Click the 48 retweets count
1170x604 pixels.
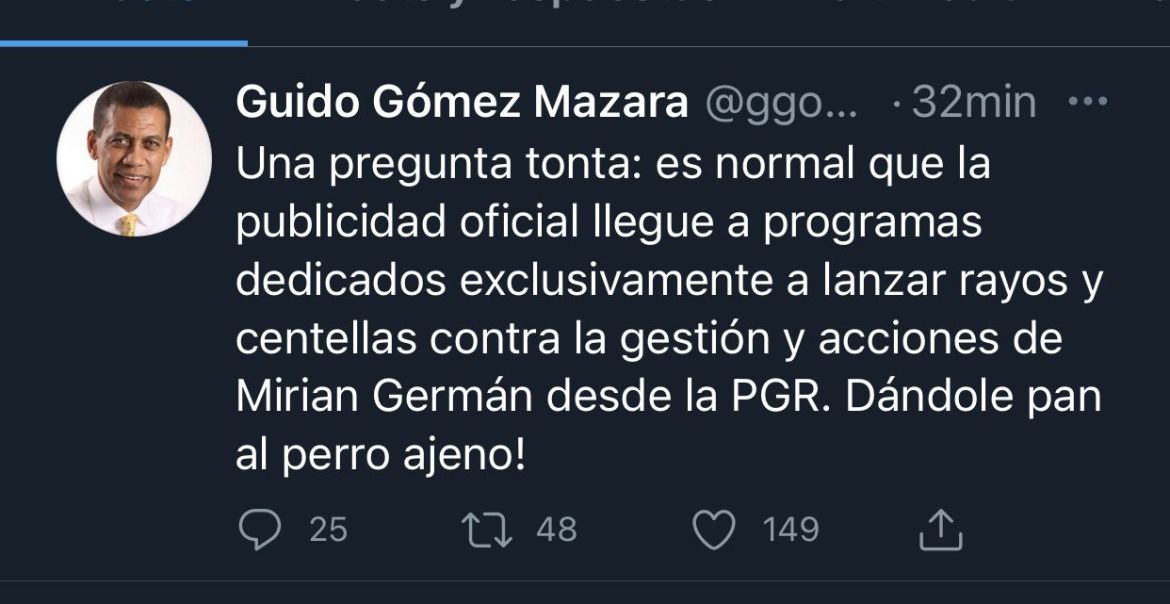556,530
